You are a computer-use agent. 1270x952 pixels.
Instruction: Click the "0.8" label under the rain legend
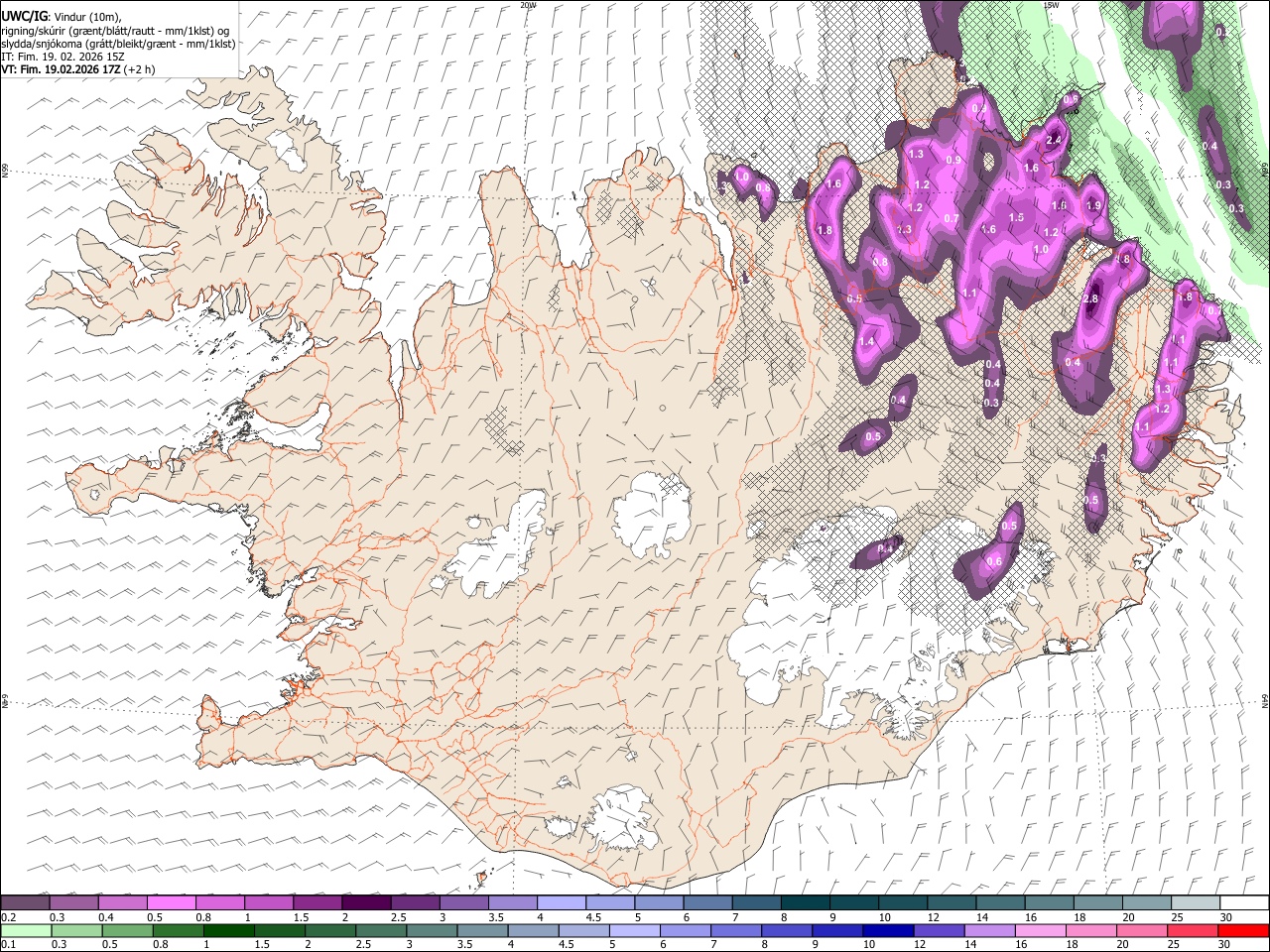point(160,945)
